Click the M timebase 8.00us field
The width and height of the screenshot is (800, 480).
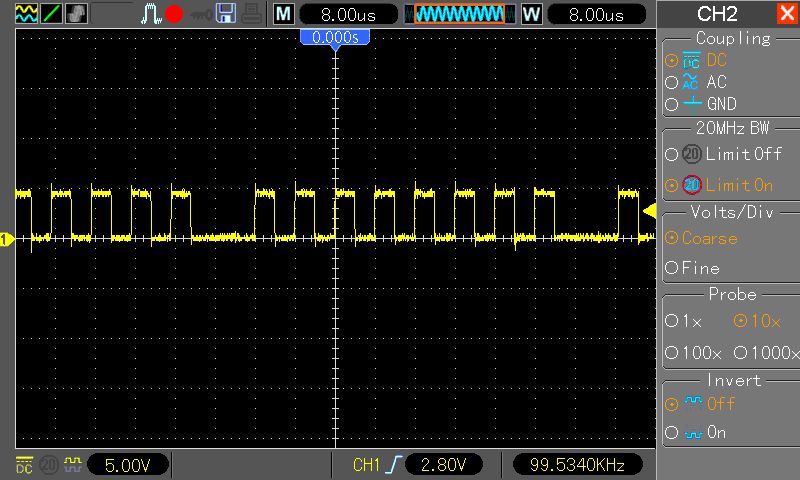coord(339,14)
